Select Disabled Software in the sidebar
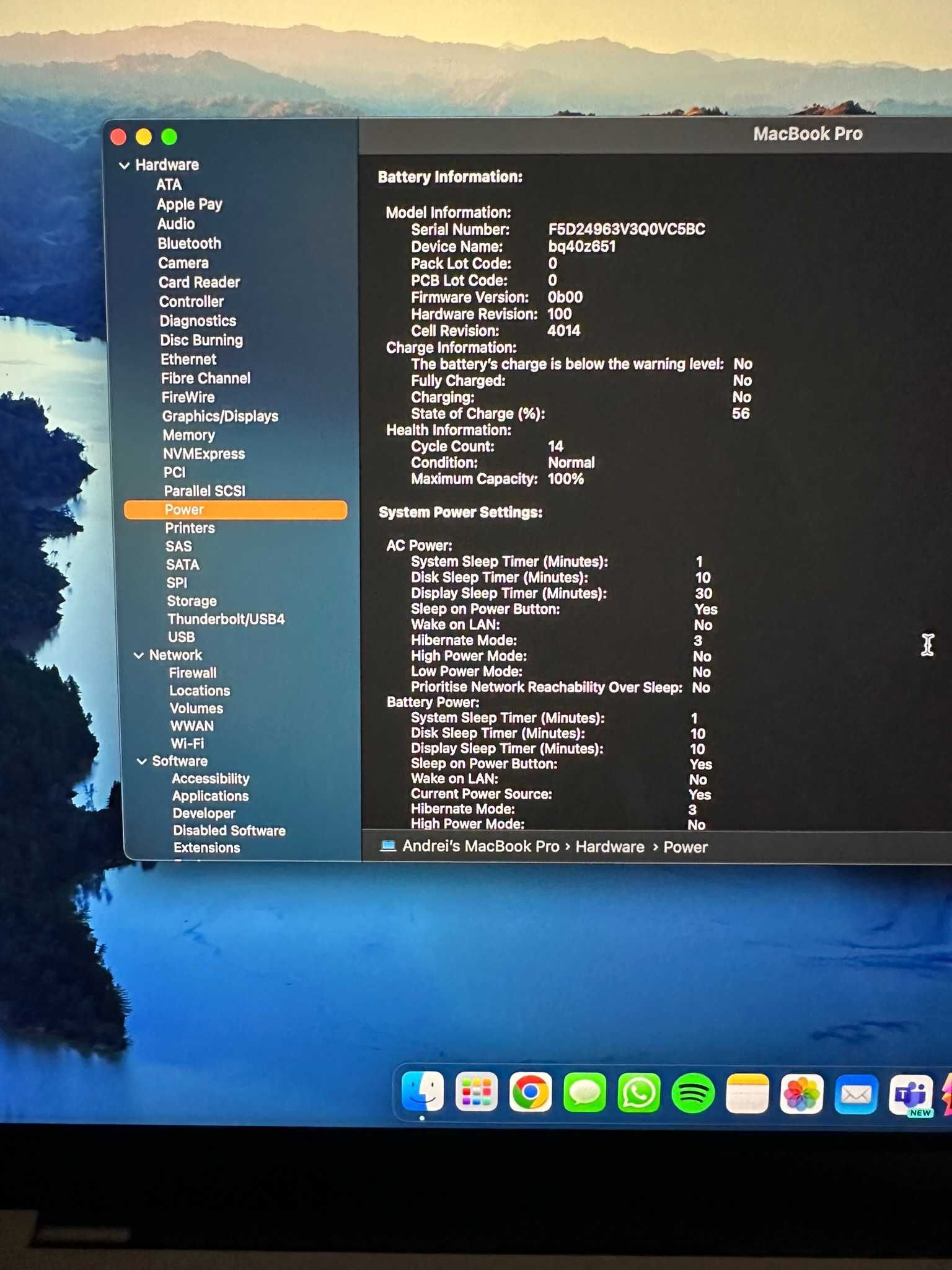This screenshot has height=1270, width=952. click(229, 831)
